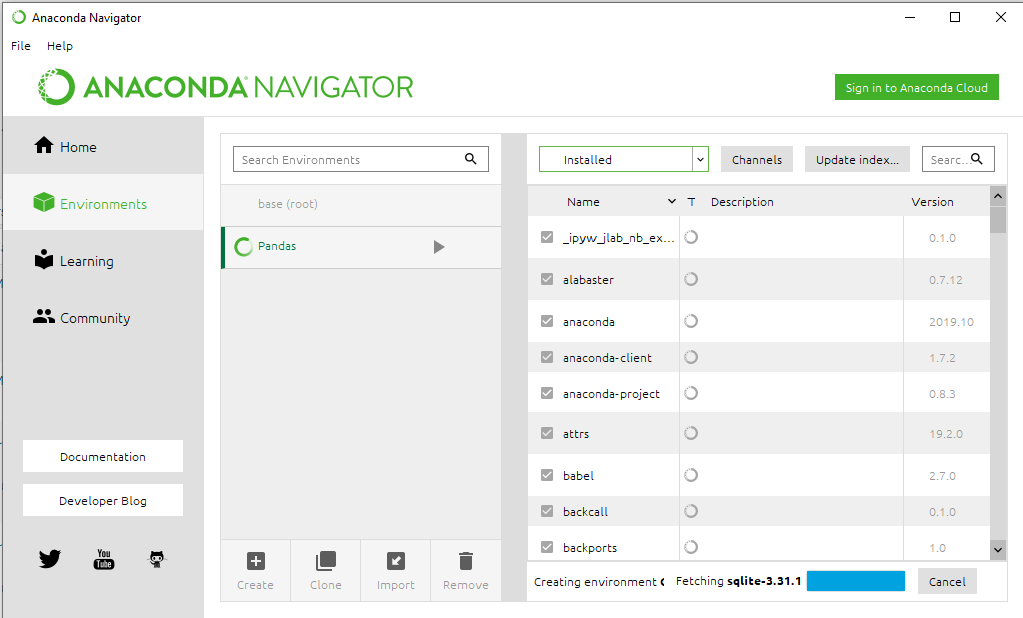1023x618 pixels.
Task: Open the File menu
Action: [21, 46]
